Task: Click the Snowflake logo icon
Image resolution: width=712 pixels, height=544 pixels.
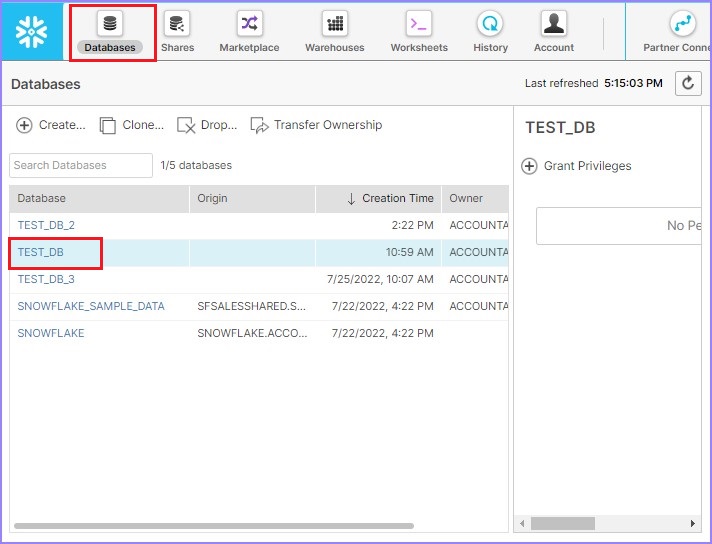Action: click(31, 31)
